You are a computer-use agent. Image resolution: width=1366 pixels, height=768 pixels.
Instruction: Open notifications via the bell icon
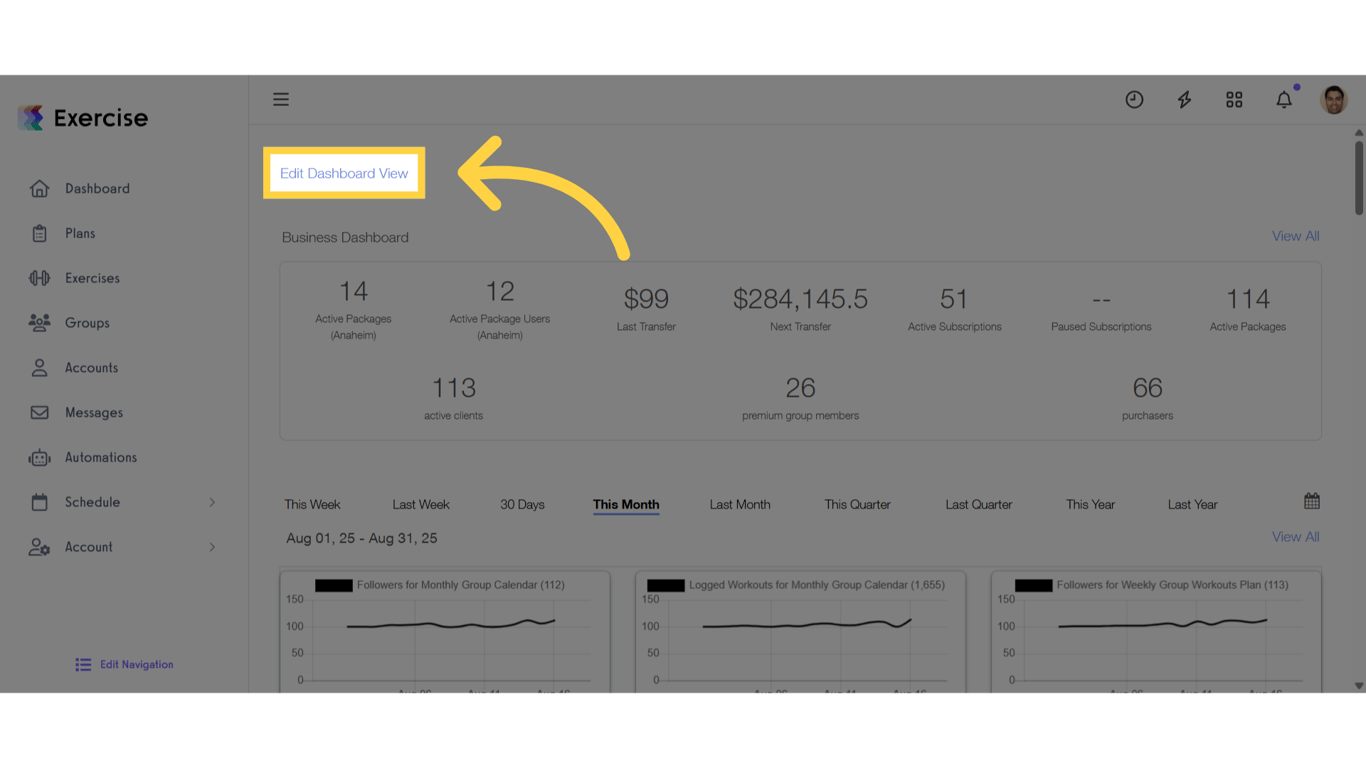[x=1284, y=99]
